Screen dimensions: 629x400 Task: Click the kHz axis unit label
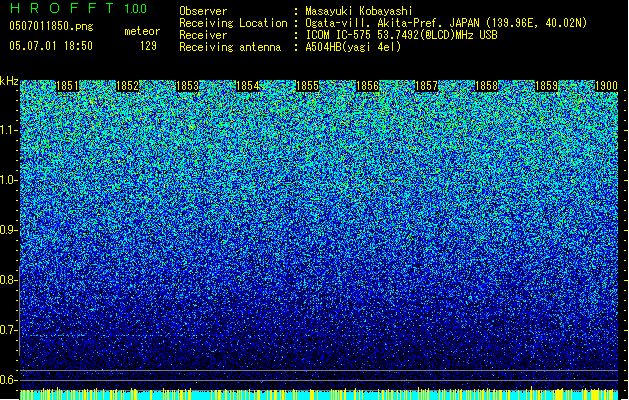[9, 81]
